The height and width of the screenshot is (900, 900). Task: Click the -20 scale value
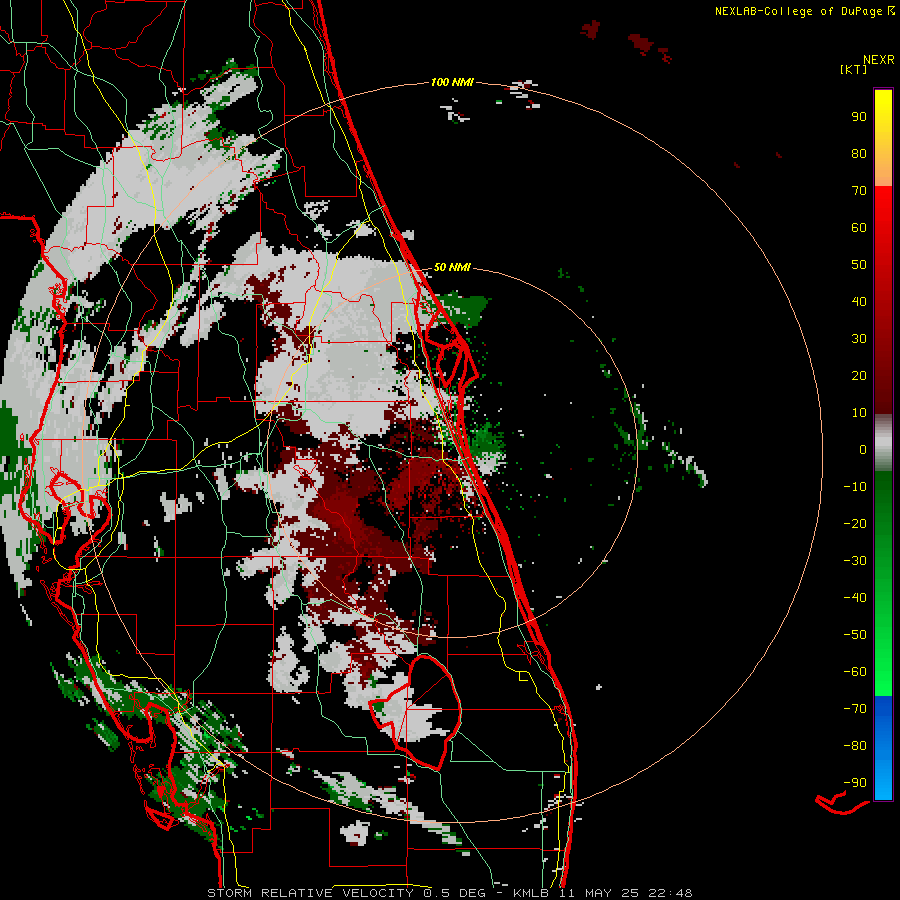coord(855,523)
